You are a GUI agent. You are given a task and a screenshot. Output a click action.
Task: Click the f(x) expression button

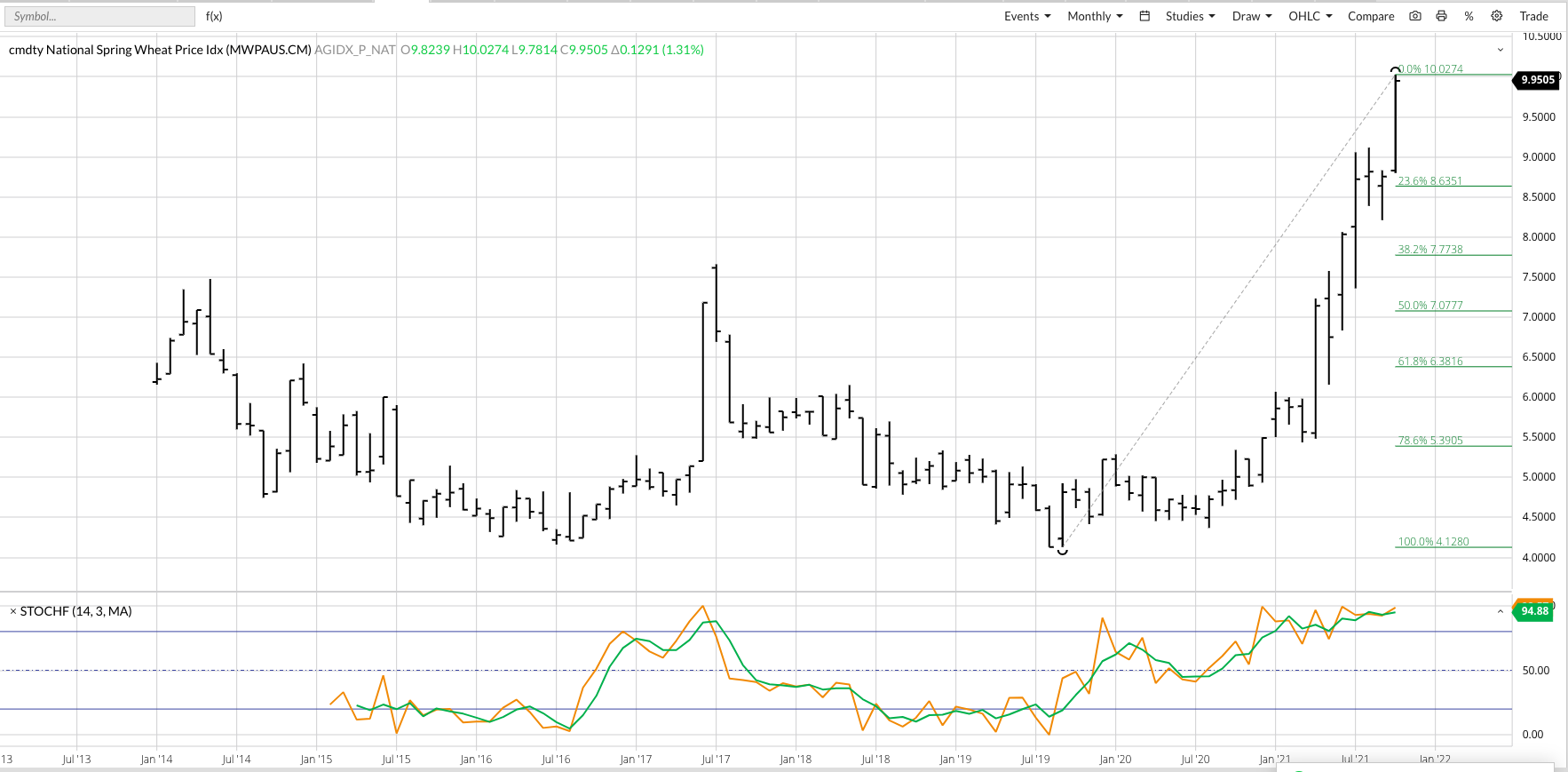click(214, 16)
